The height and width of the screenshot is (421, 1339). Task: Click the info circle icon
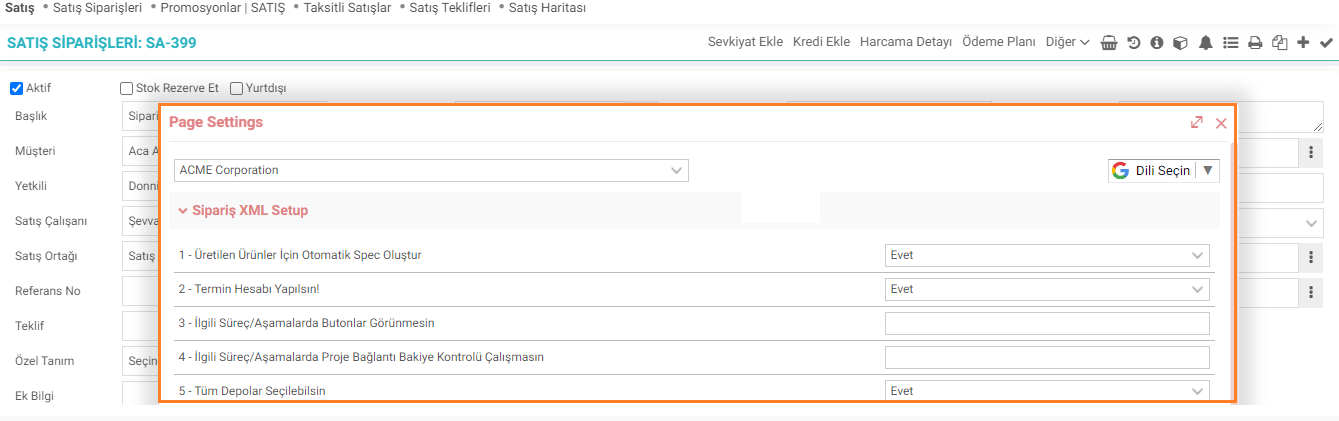pyautogui.click(x=1157, y=43)
